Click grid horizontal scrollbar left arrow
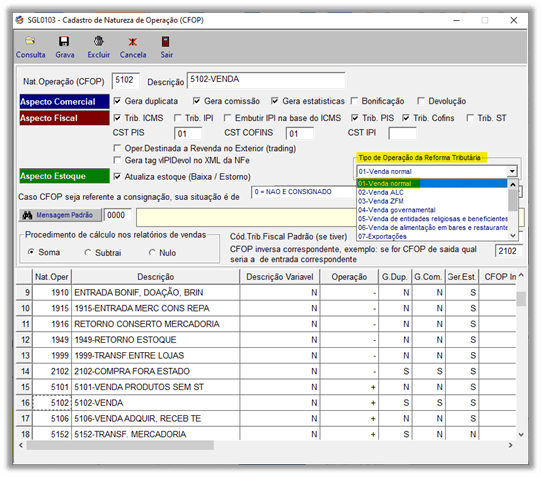Image resolution: width=541 pixels, height=477 pixels. 21,445
